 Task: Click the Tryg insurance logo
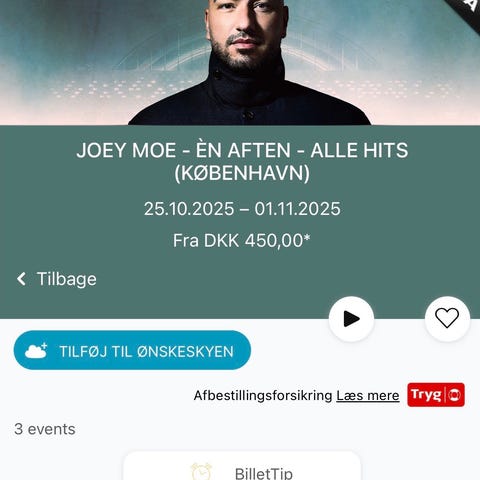tap(436, 395)
